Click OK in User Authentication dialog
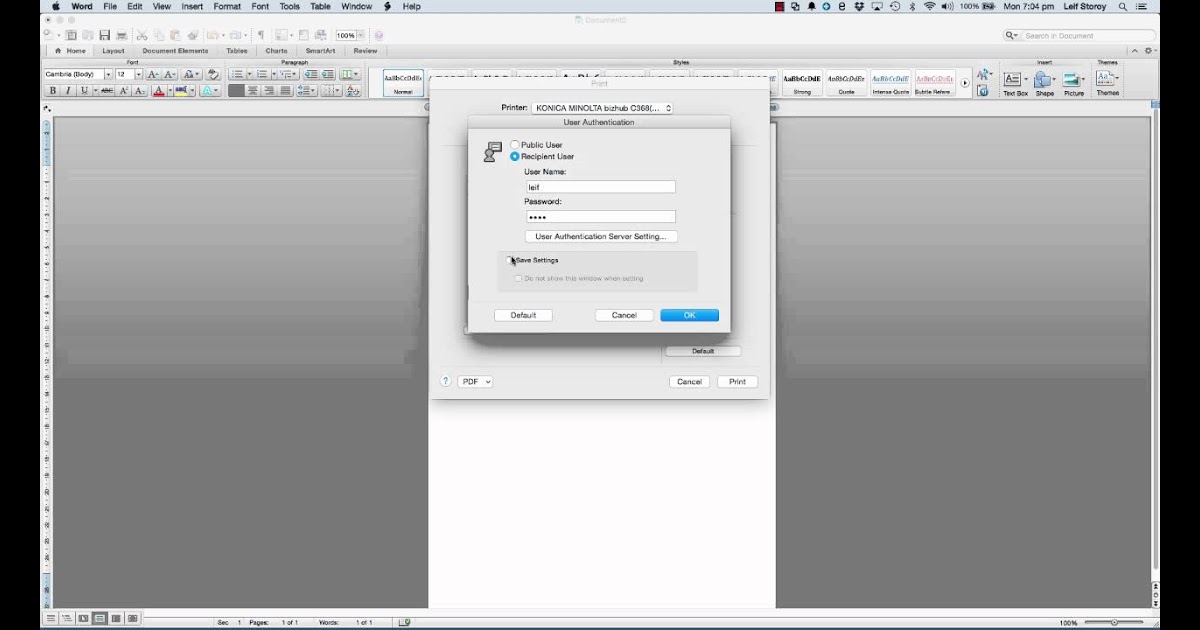1200x630 pixels. pos(689,315)
